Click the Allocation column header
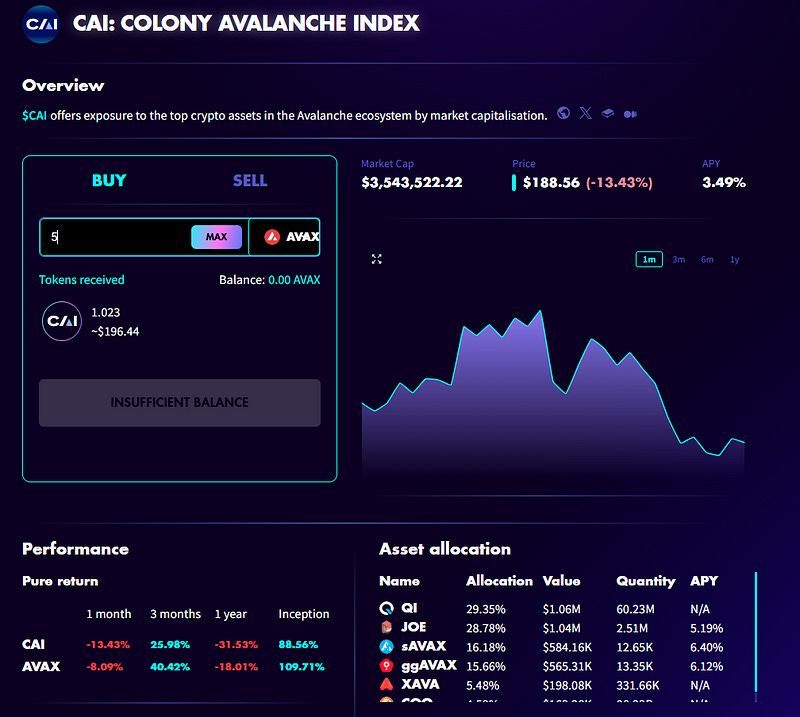The image size is (800, 717). pyautogui.click(x=499, y=581)
